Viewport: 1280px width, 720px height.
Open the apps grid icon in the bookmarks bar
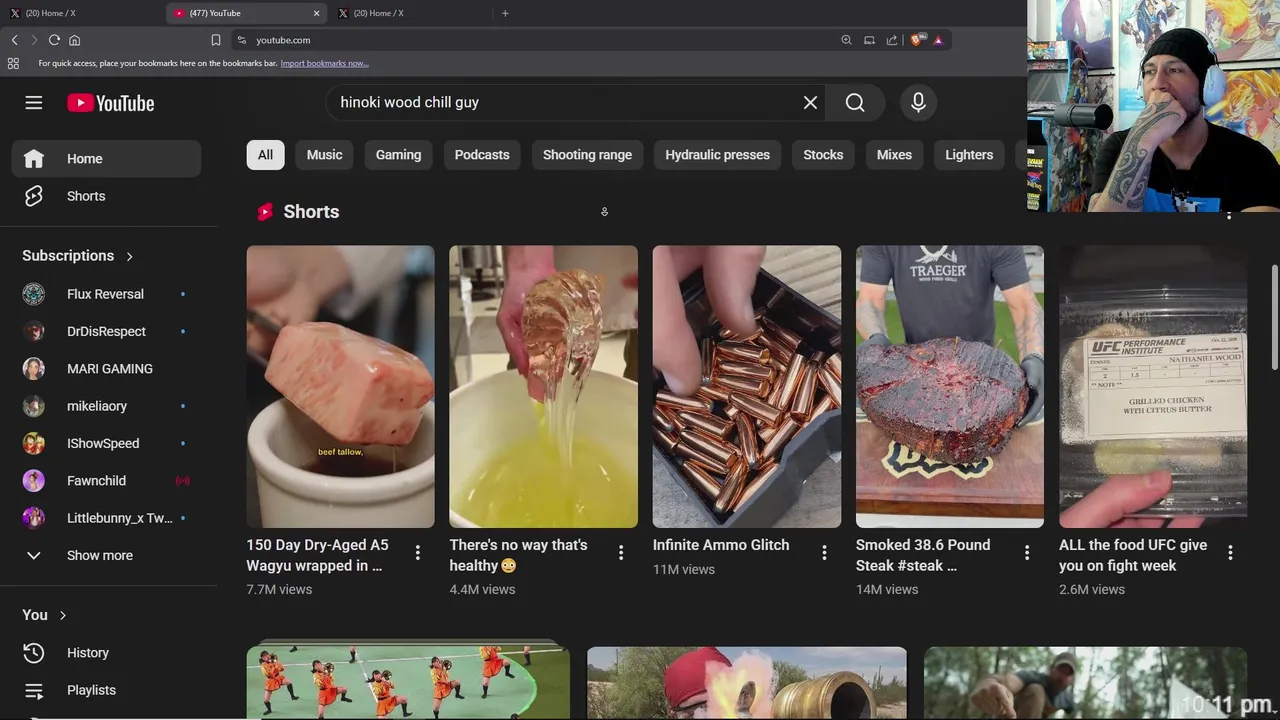(x=13, y=63)
